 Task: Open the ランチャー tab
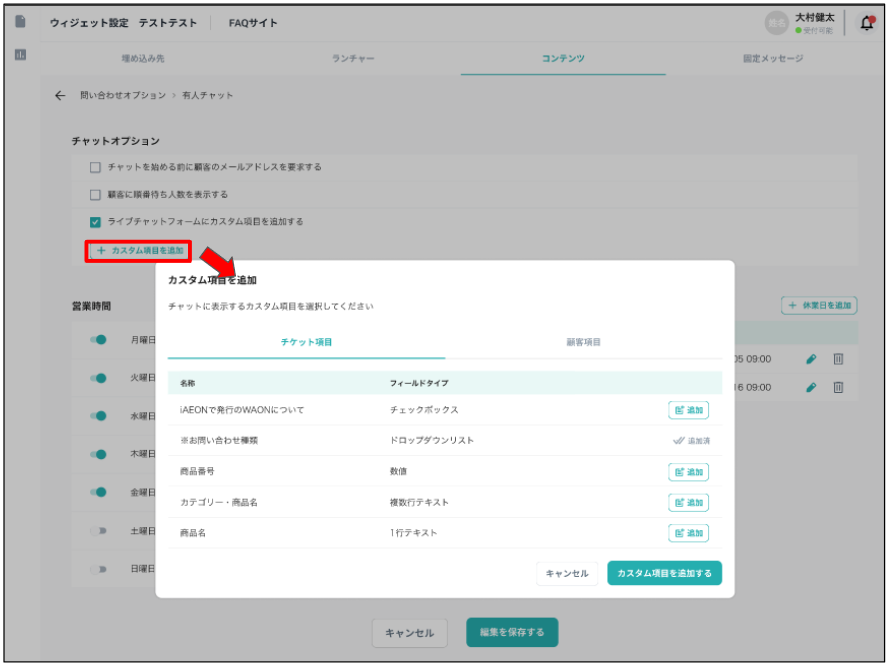click(353, 59)
